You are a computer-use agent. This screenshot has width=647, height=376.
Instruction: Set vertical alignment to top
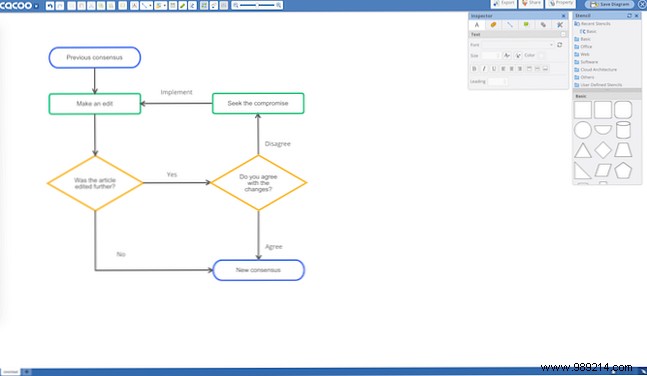(529, 69)
